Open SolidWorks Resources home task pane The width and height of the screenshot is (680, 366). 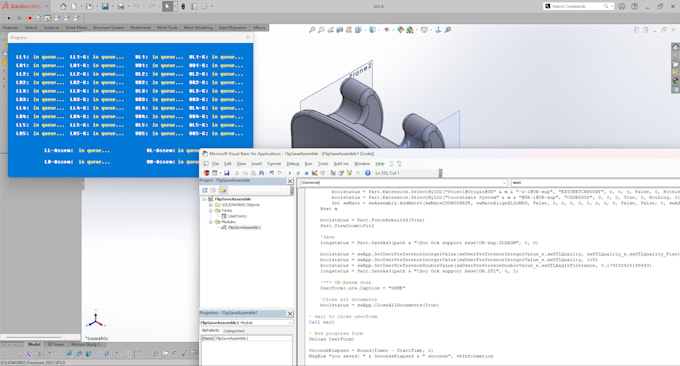pos(676,47)
